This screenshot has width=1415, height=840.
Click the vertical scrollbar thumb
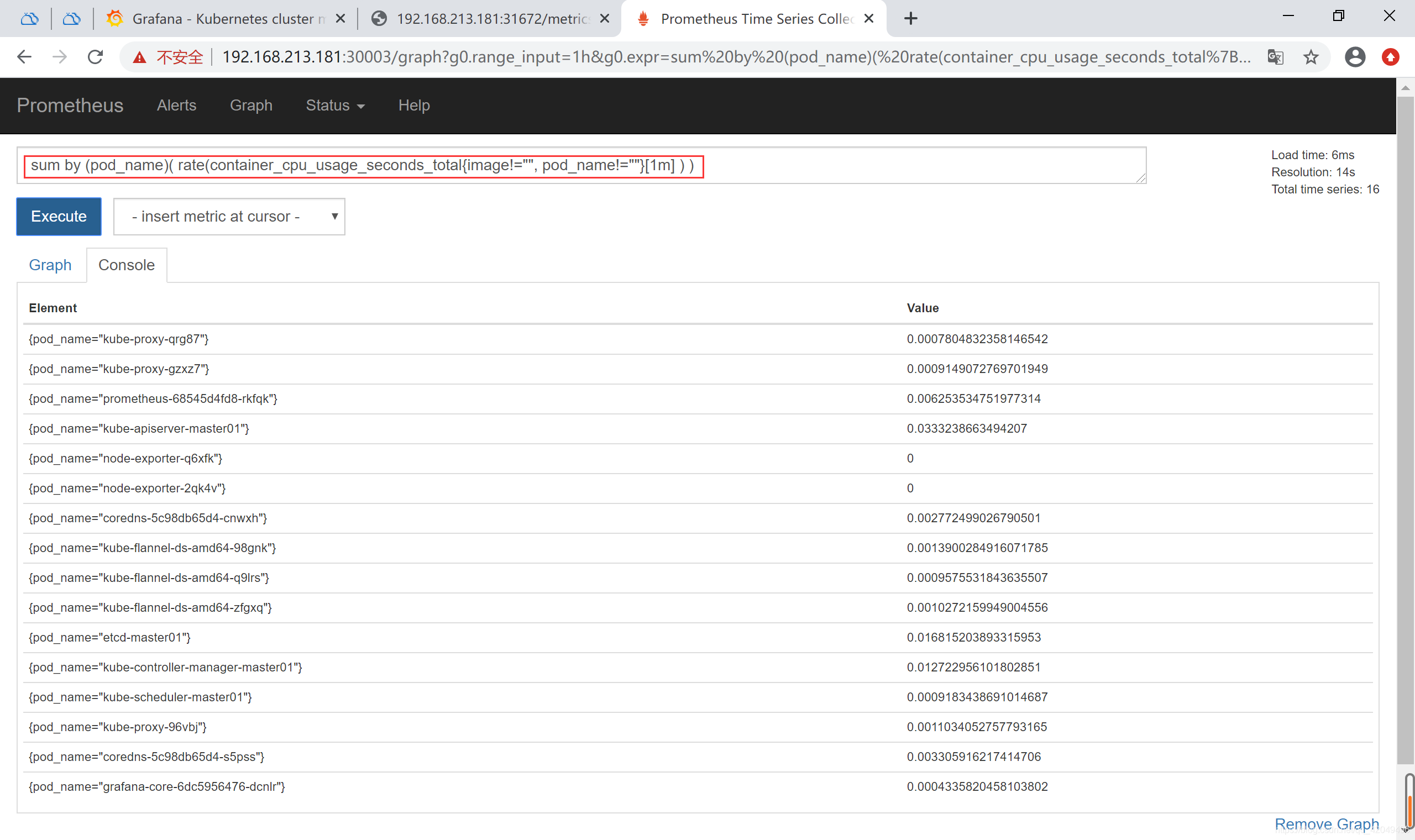pos(1406,430)
